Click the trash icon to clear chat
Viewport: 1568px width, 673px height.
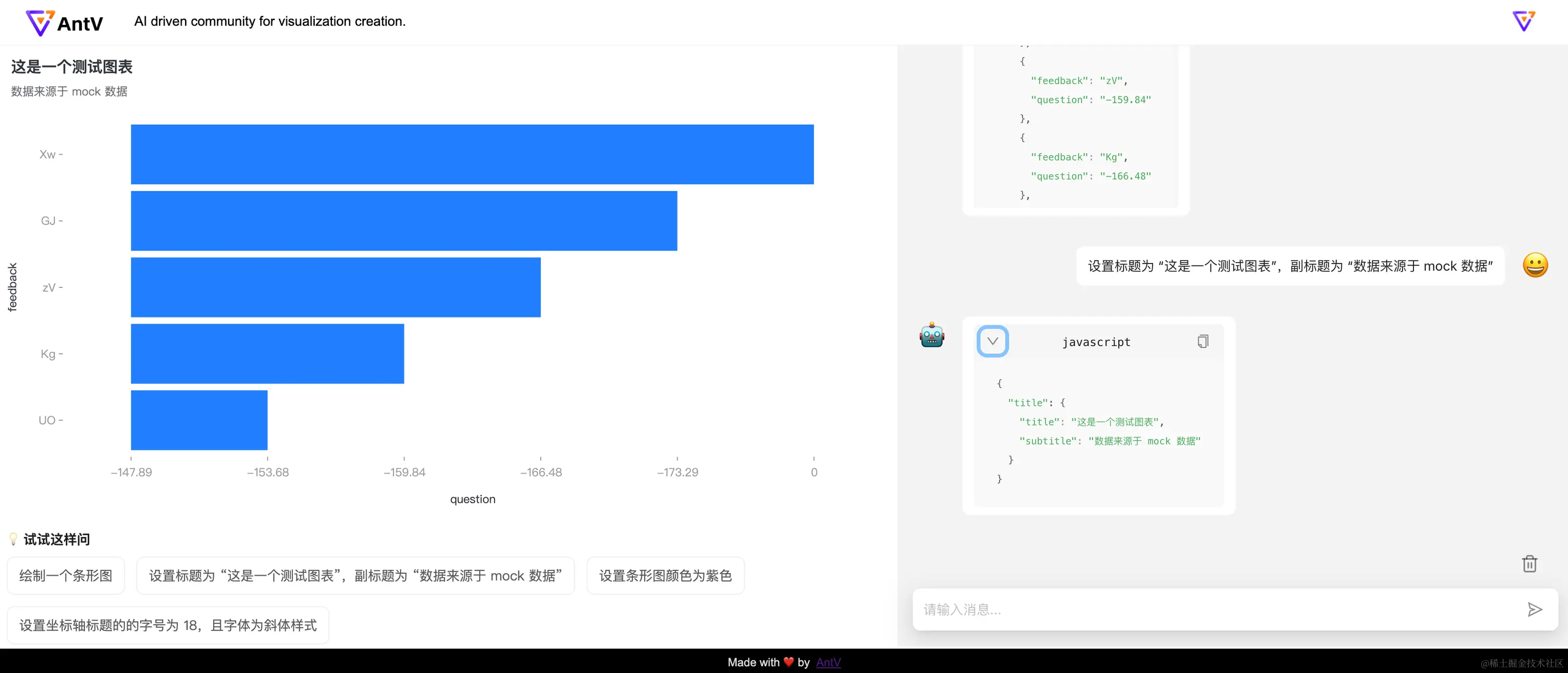[1529, 564]
